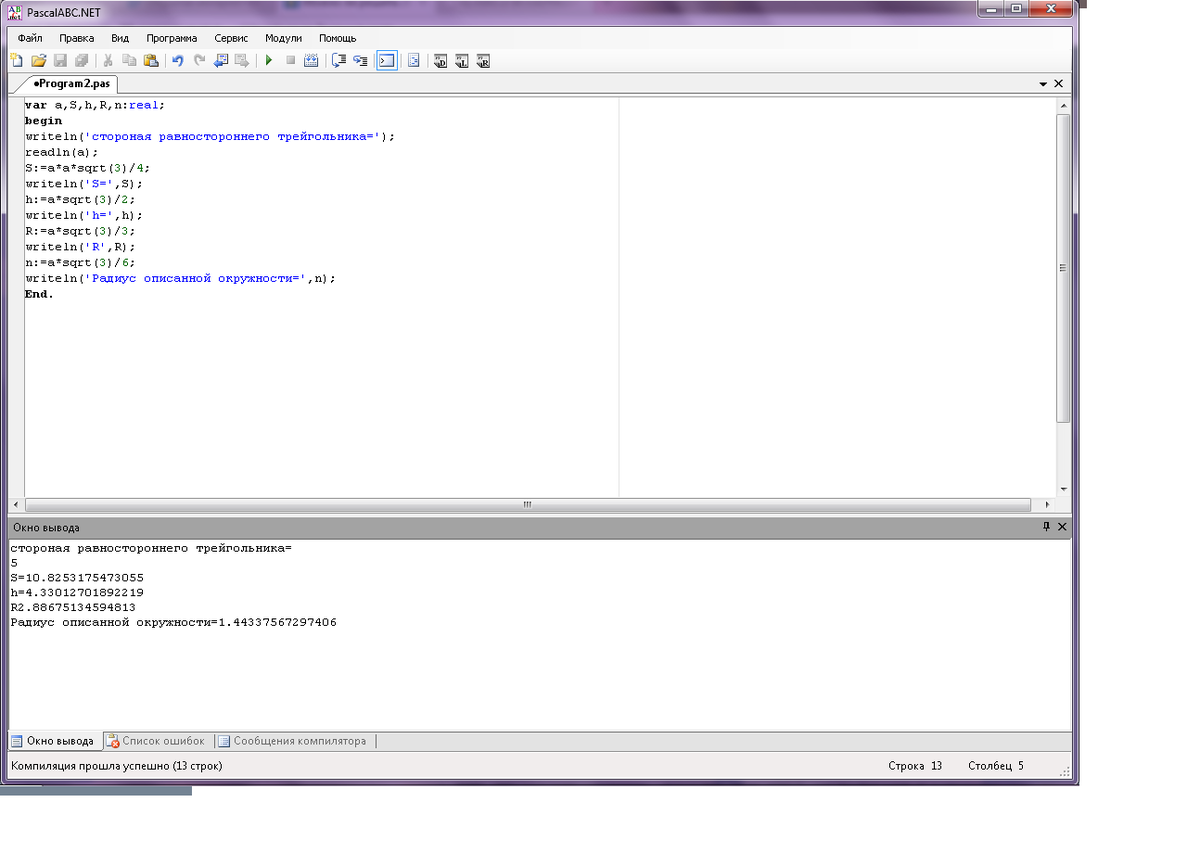Click the code line 'R:=a*sqrt(3)/3;'
Screen dimensions: 1200x866
click(80, 231)
